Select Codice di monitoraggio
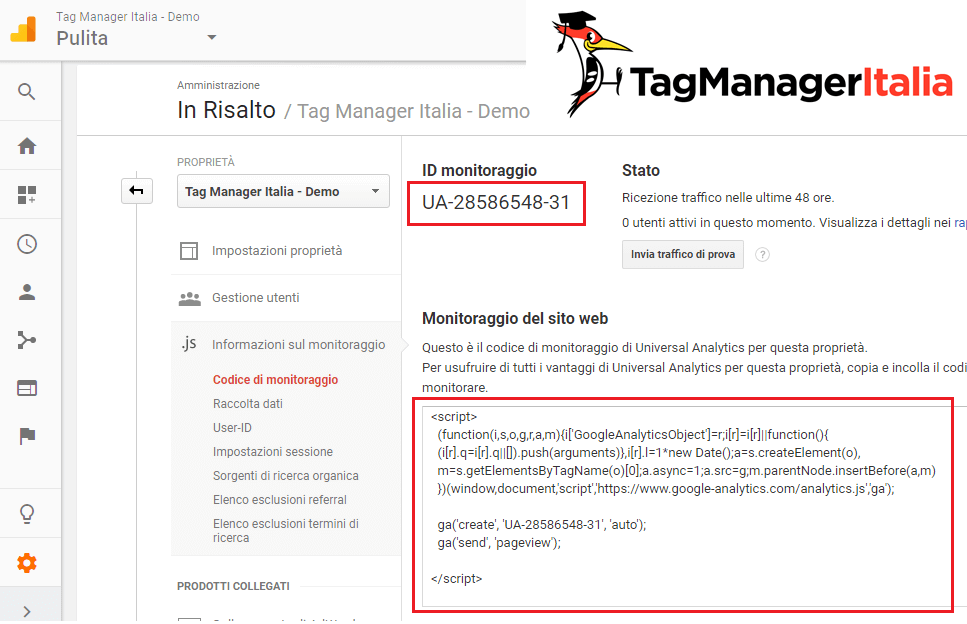Viewport: 967px width, 624px height. click(x=275, y=380)
